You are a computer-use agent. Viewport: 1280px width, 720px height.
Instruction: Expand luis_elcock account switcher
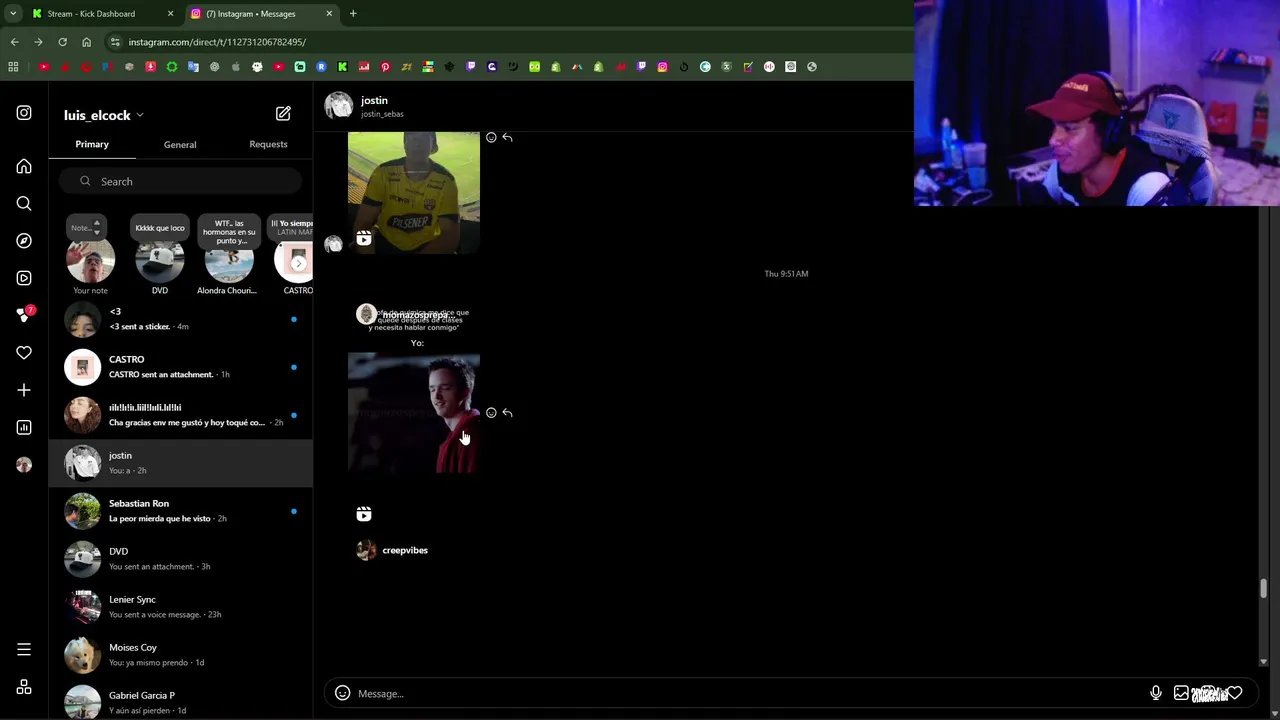[104, 115]
